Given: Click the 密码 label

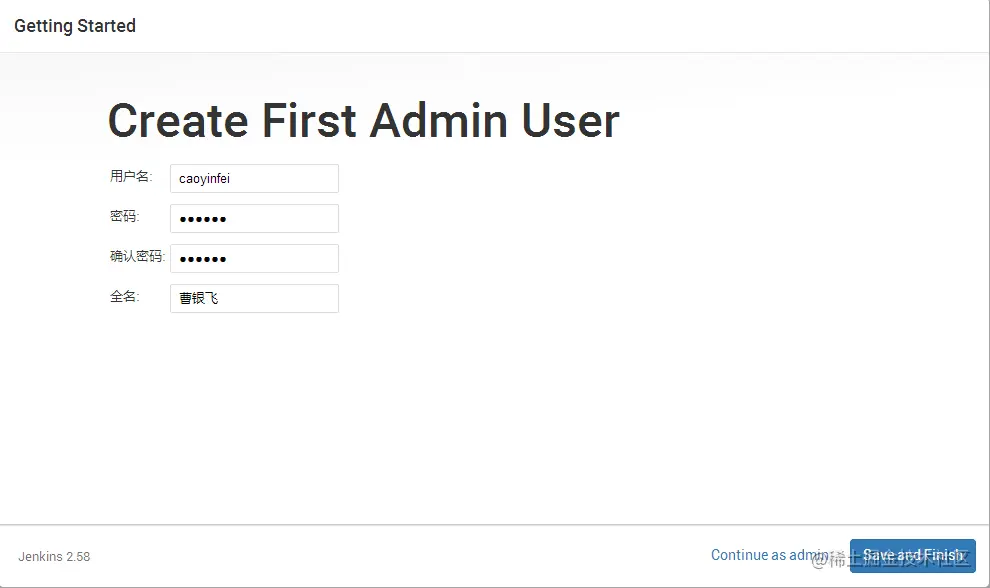Looking at the screenshot, I should [x=124, y=216].
